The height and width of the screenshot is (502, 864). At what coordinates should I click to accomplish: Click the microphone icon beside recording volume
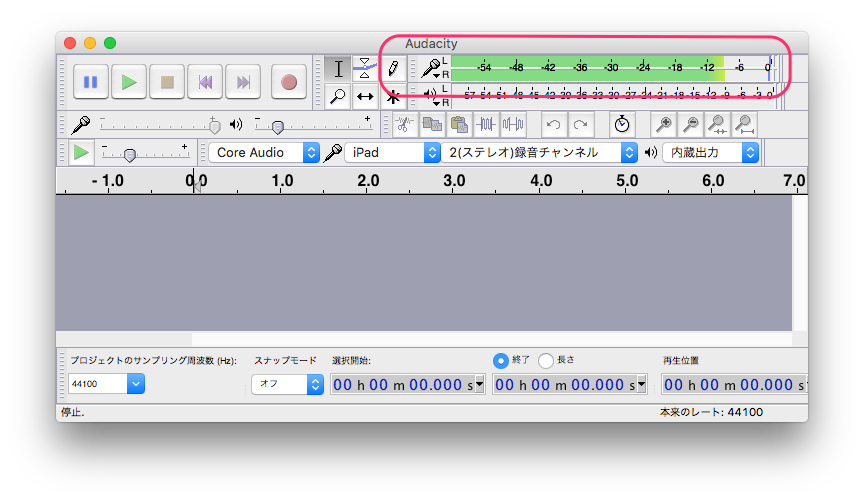[81, 125]
